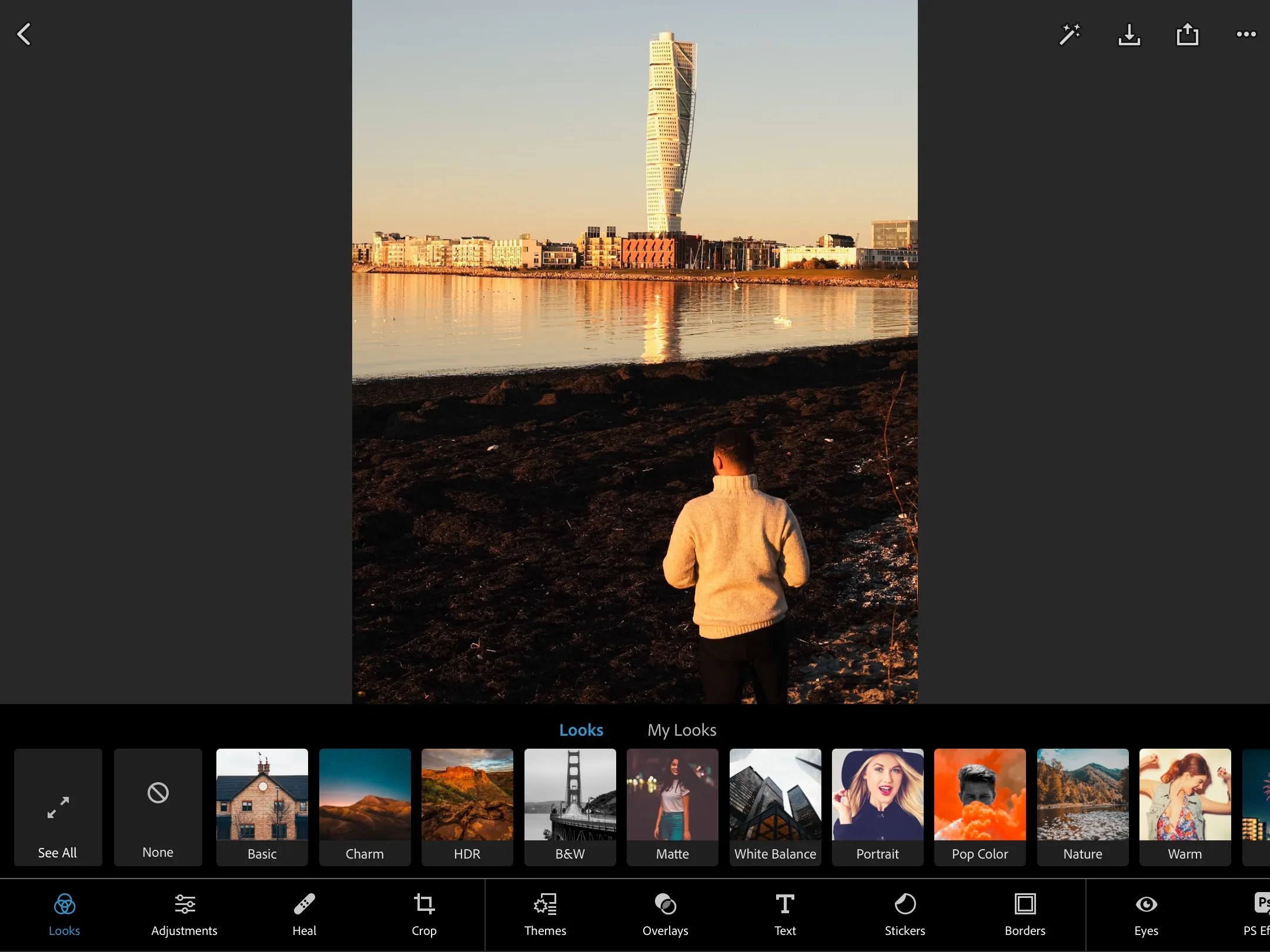Apply auto-enhance with the magic wand

click(x=1069, y=34)
